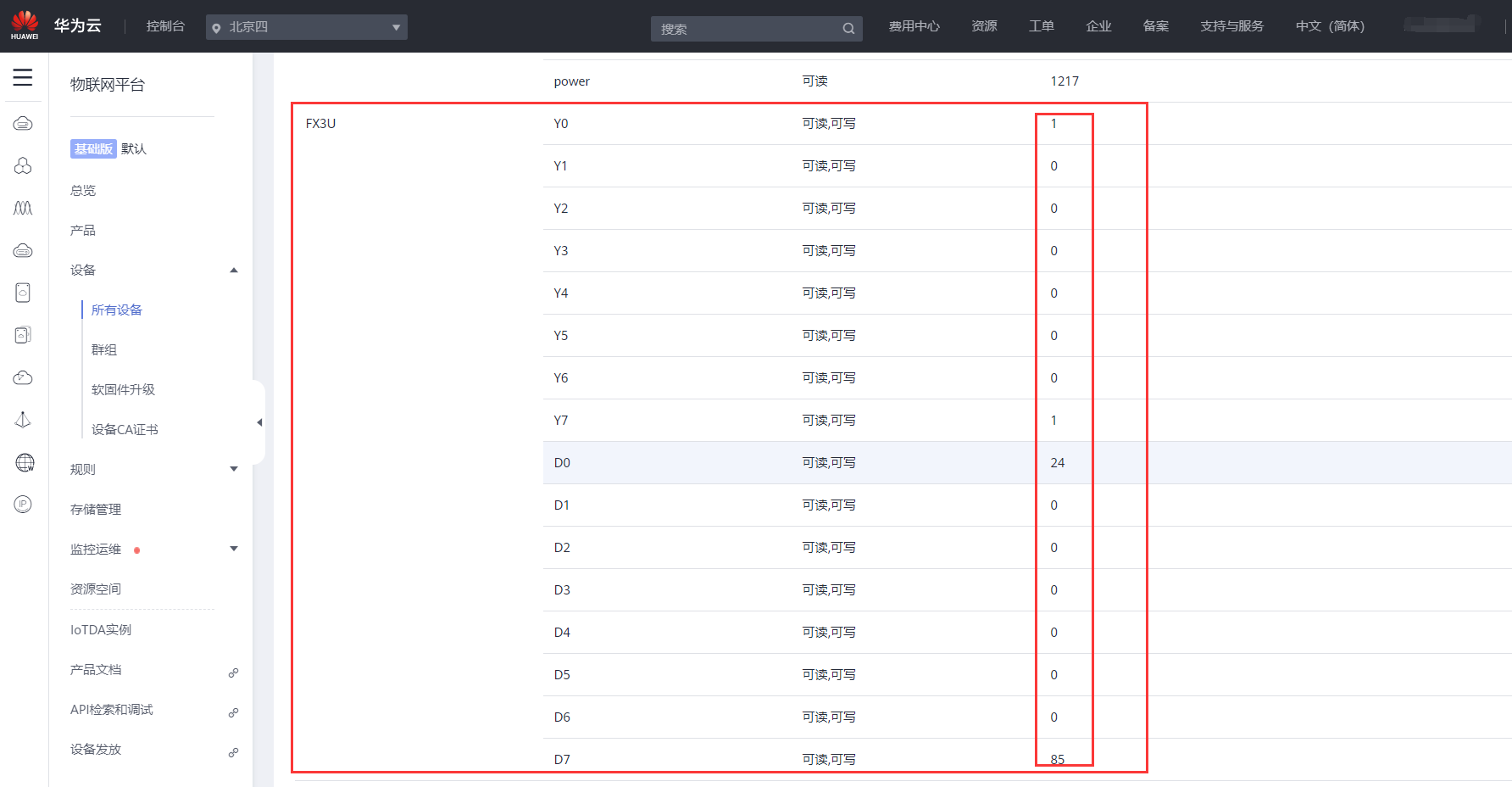Click property name D5
The image size is (1512, 787).
(562, 675)
